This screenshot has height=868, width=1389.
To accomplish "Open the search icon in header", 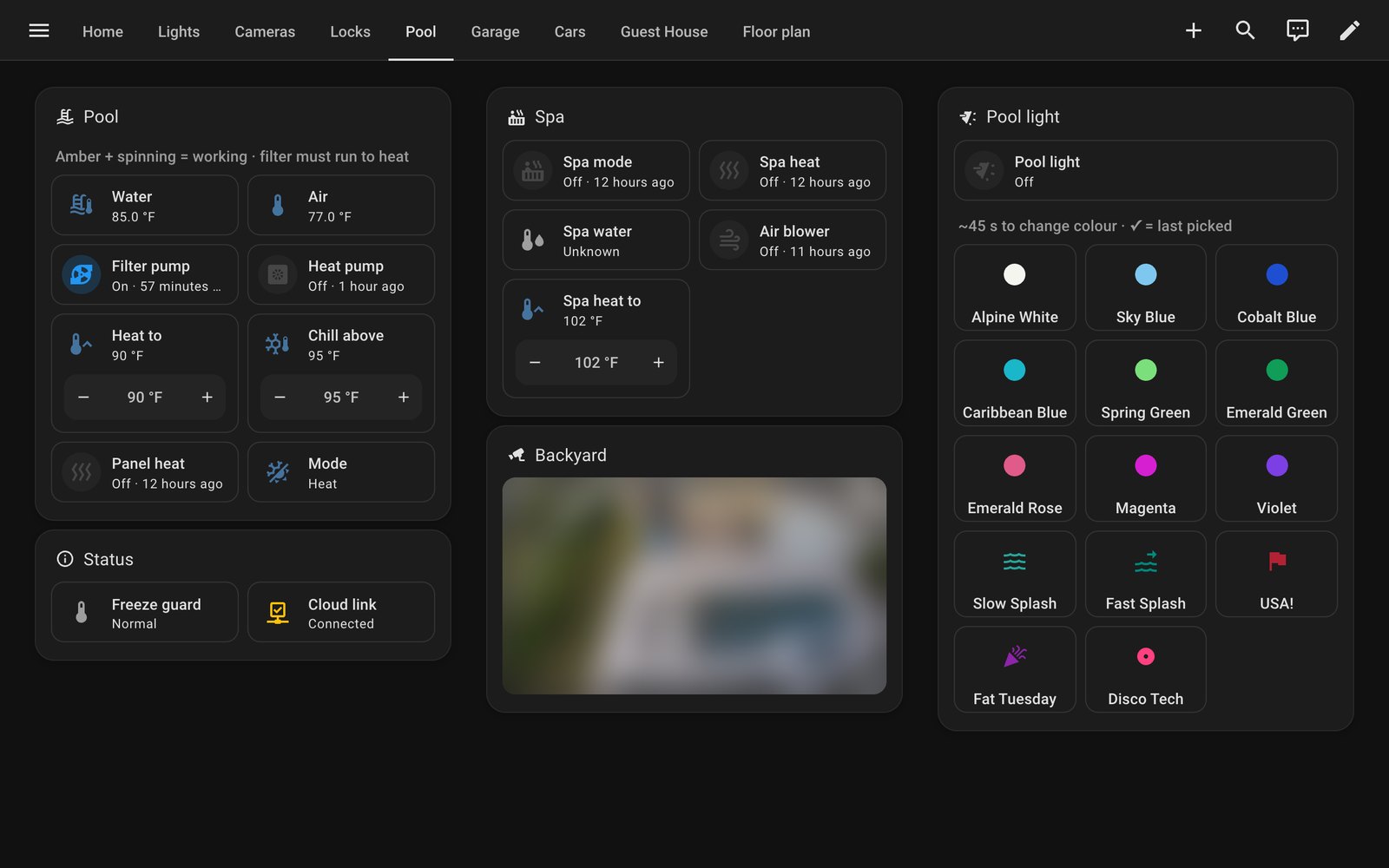I will [1245, 30].
